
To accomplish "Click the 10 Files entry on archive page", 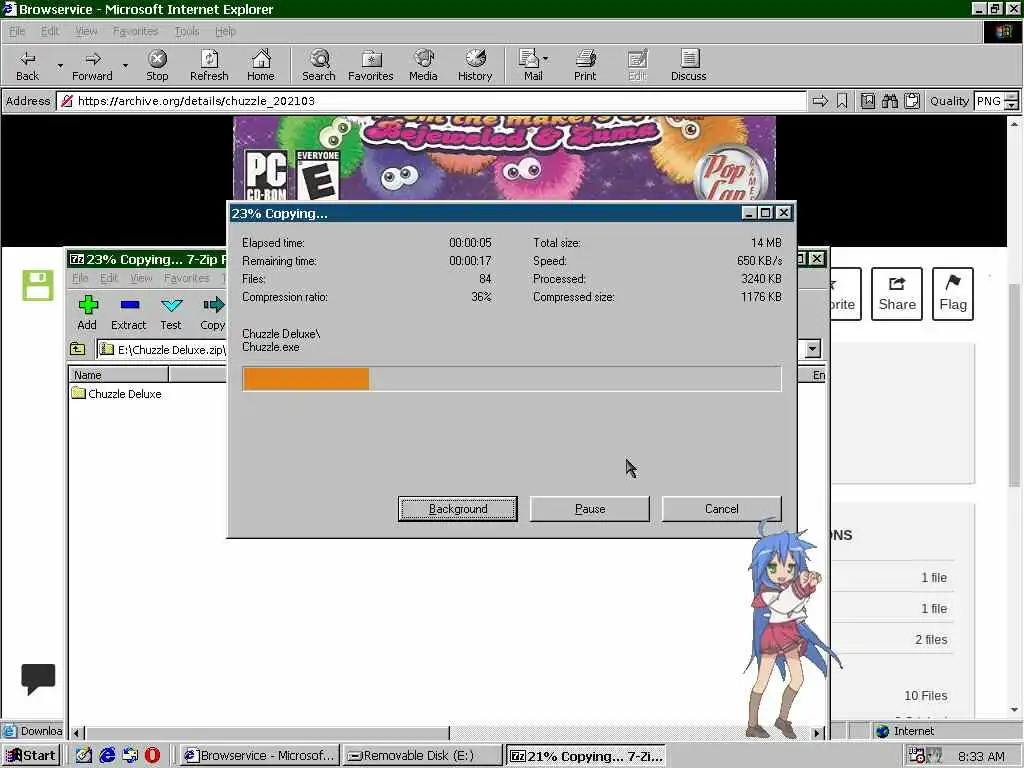I will 925,696.
